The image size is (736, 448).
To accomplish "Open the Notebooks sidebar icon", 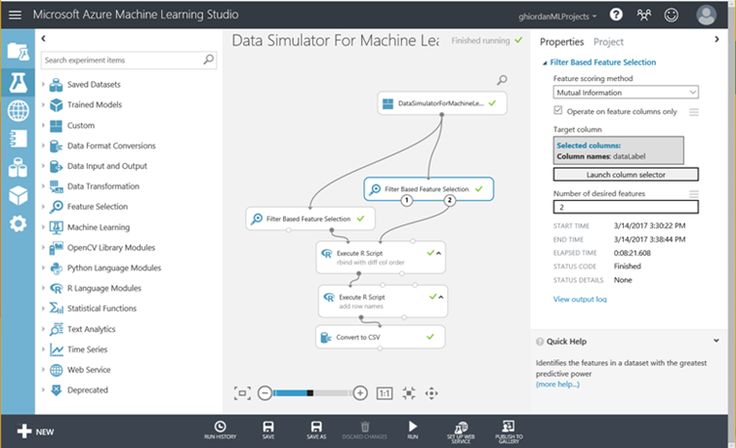I will [18, 139].
